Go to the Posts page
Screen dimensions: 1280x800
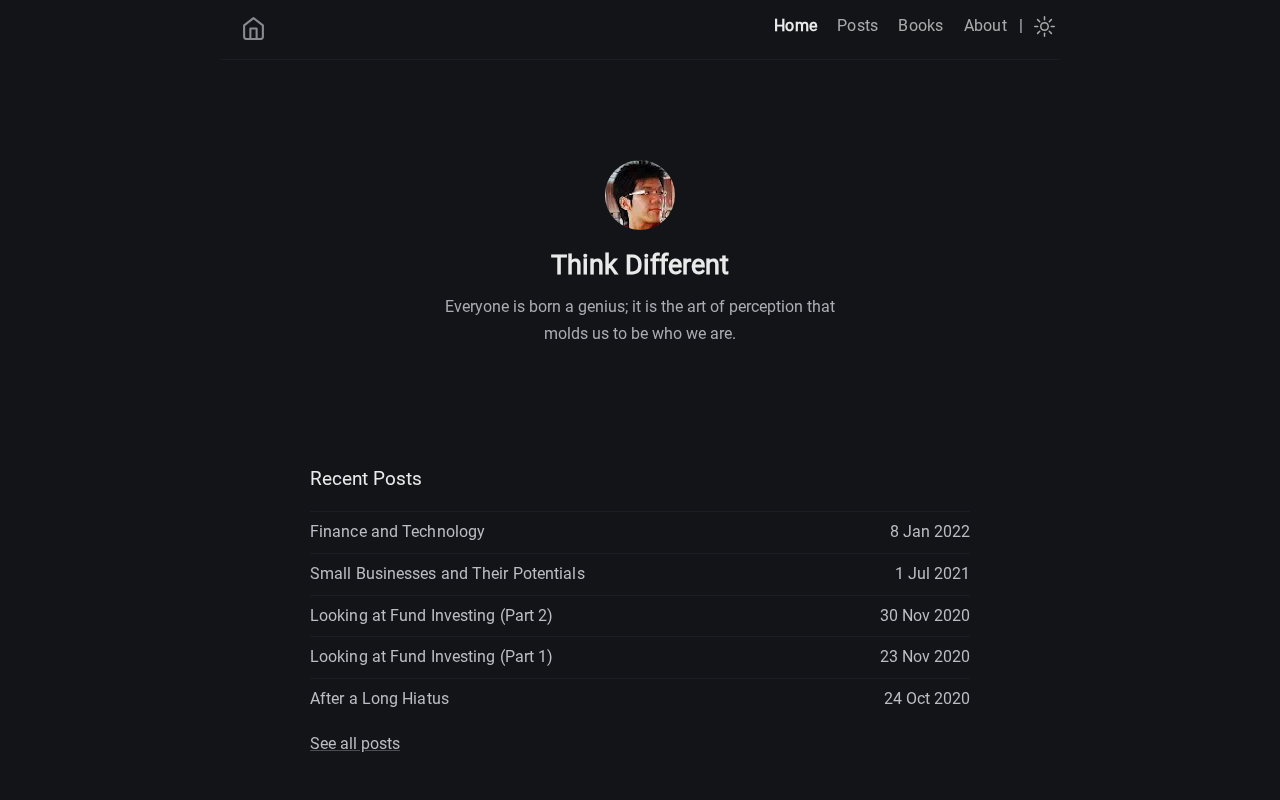click(857, 26)
